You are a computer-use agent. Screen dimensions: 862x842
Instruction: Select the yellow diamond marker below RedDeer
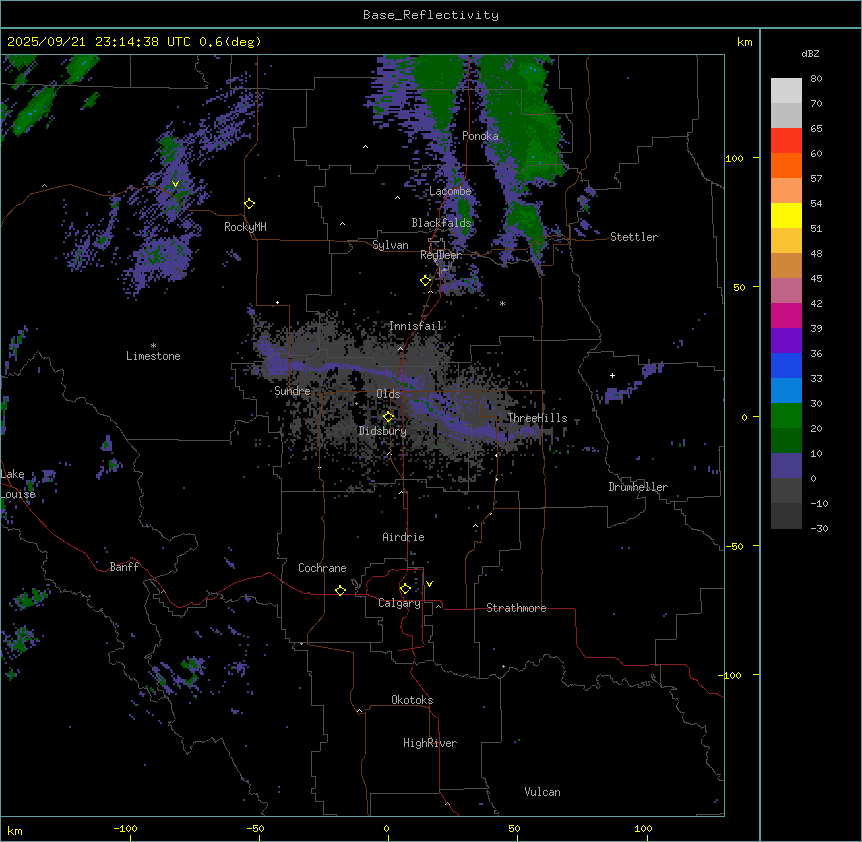[426, 280]
